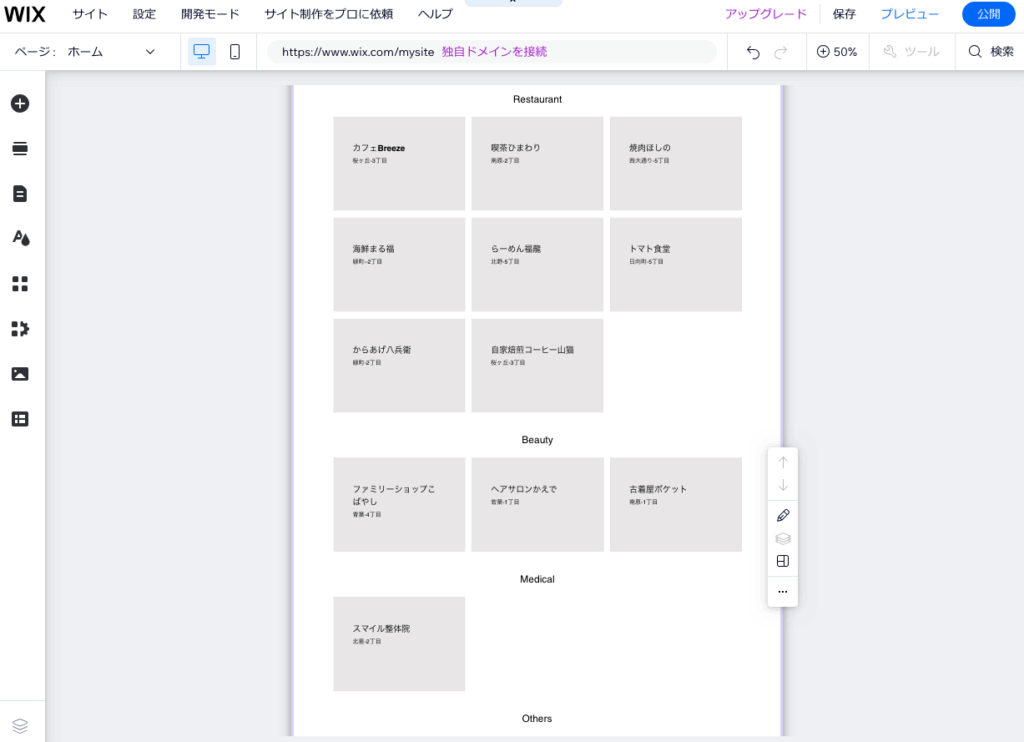Open the Layers icon at bottom left
The width and height of the screenshot is (1024, 742).
(20, 725)
